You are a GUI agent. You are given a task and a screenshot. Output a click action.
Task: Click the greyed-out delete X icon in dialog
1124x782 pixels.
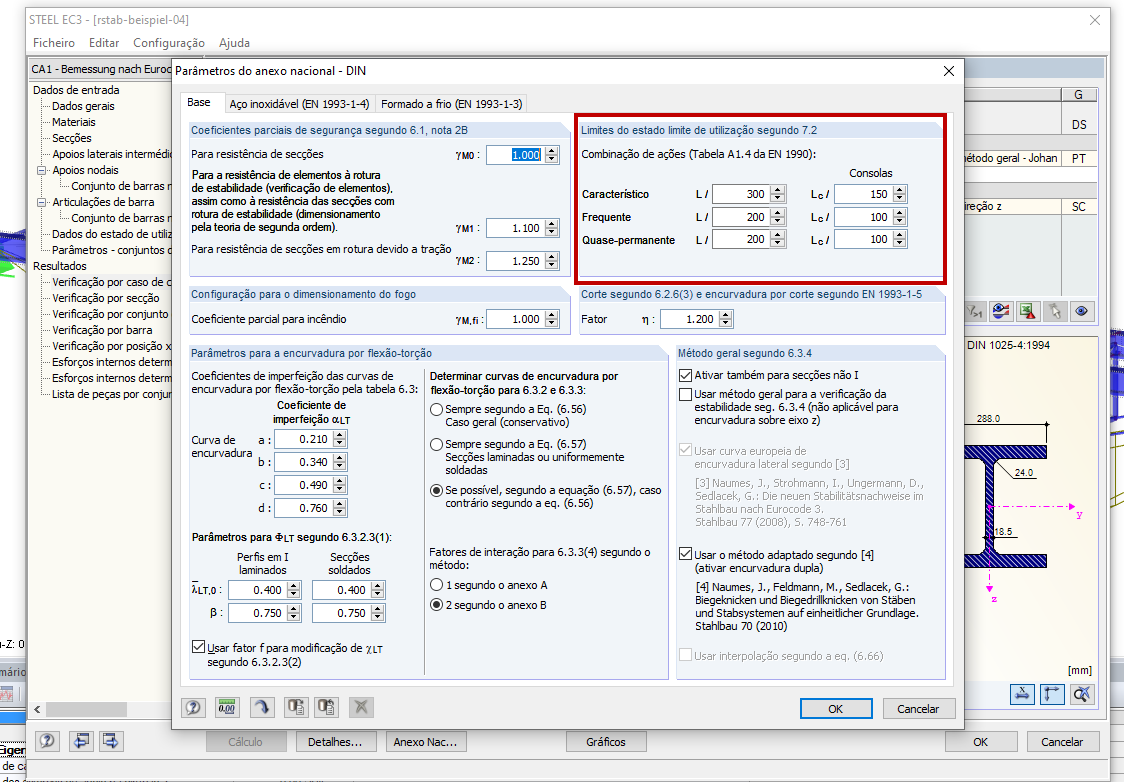click(361, 707)
